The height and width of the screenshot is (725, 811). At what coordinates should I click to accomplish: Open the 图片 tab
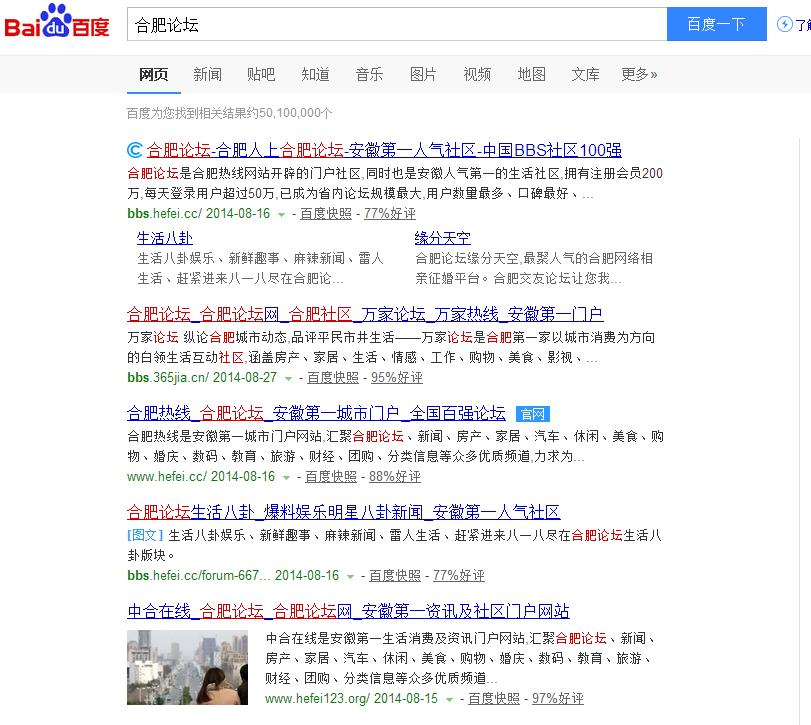423,74
